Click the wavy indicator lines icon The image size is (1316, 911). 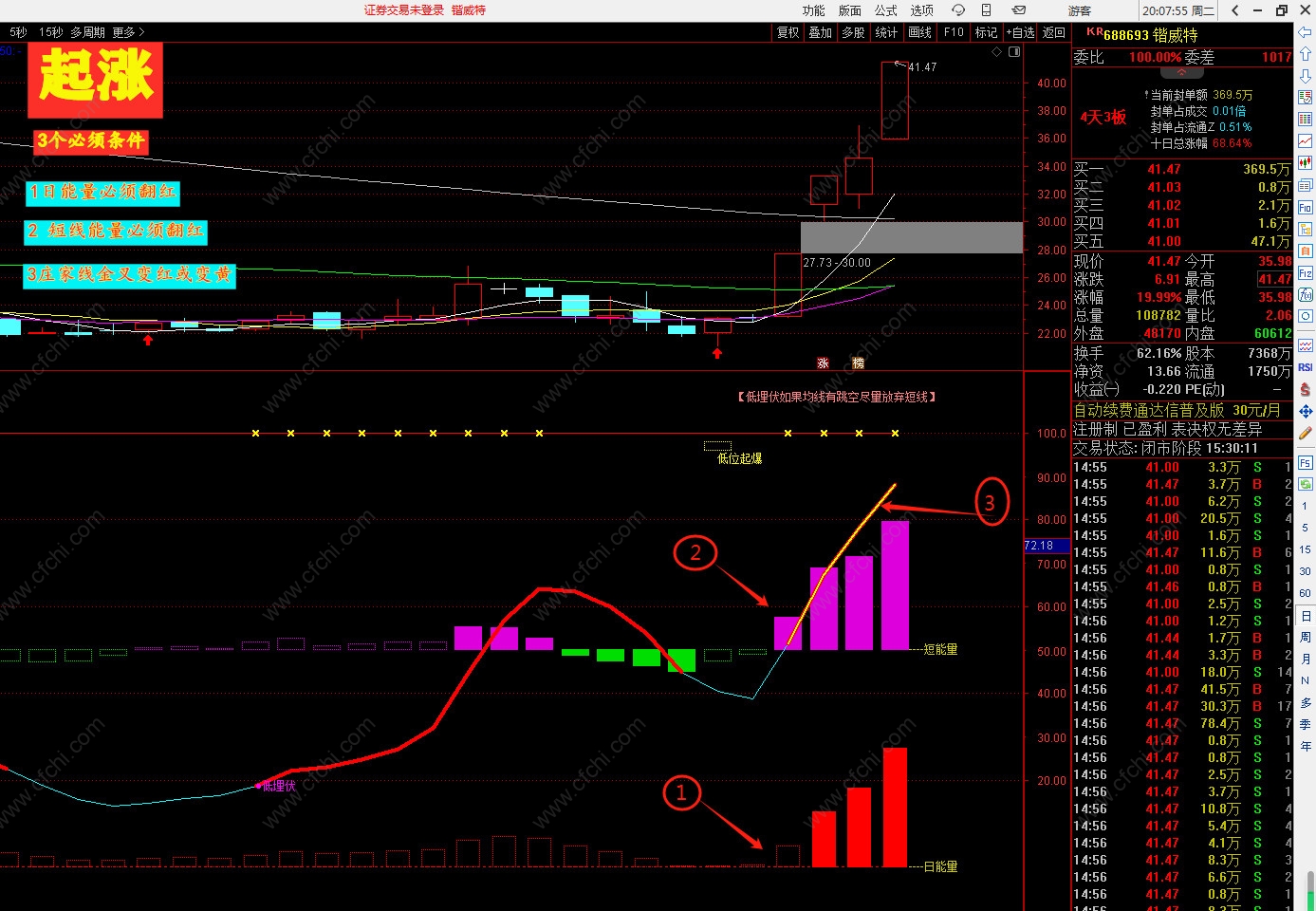coord(1306,345)
